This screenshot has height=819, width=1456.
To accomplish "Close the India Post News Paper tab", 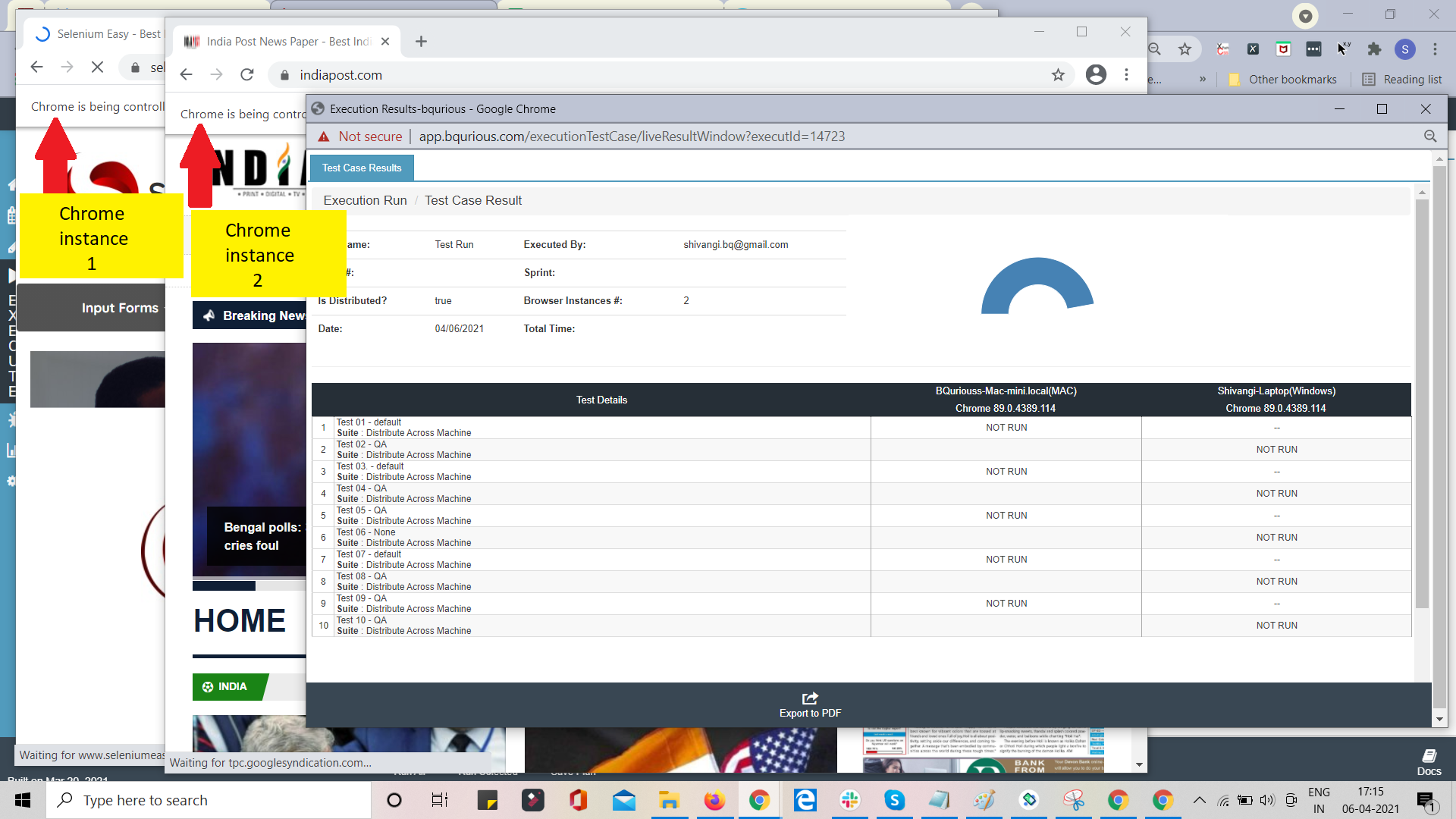I will [x=385, y=41].
